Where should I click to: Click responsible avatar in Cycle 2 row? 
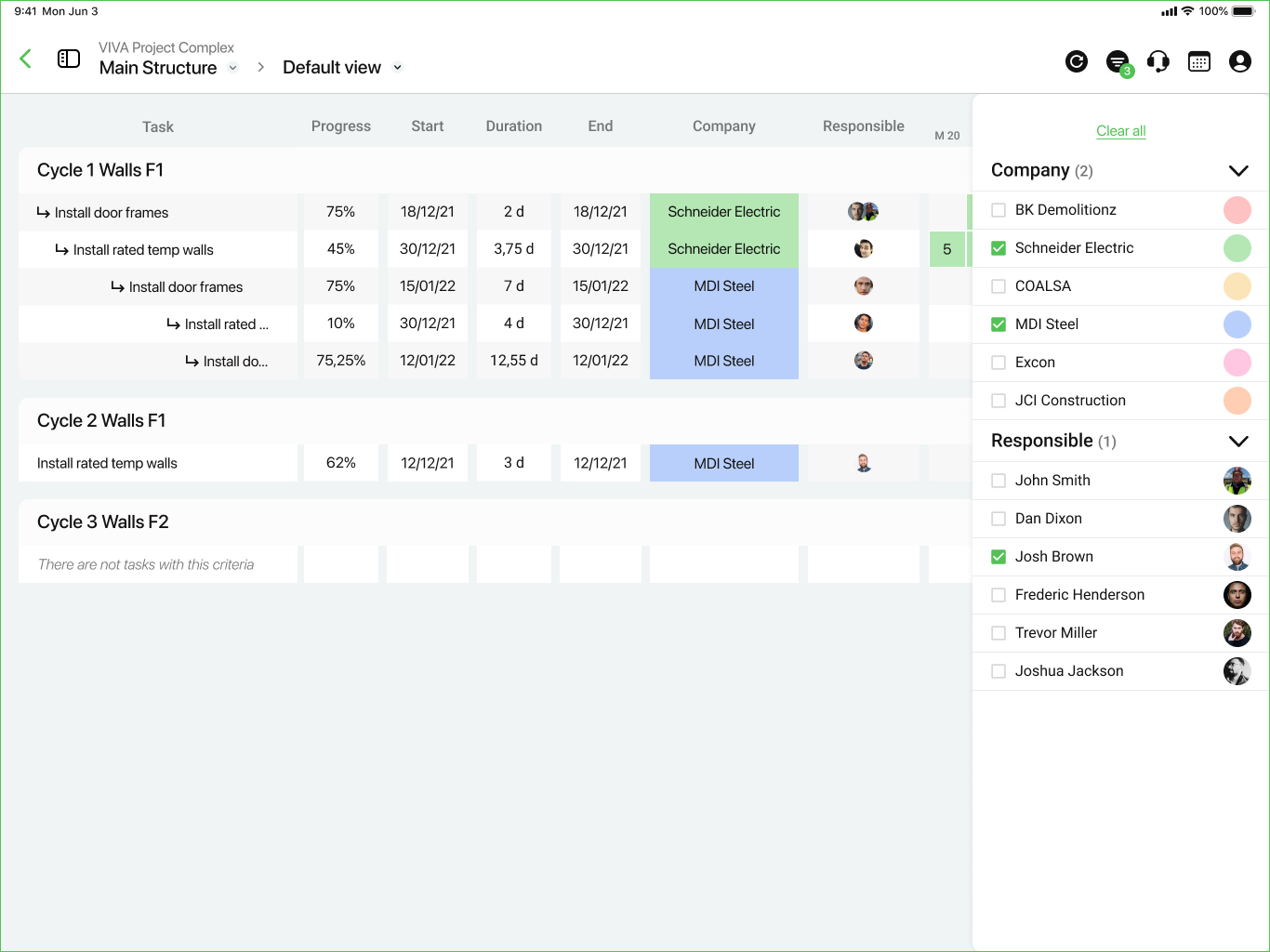[864, 463]
